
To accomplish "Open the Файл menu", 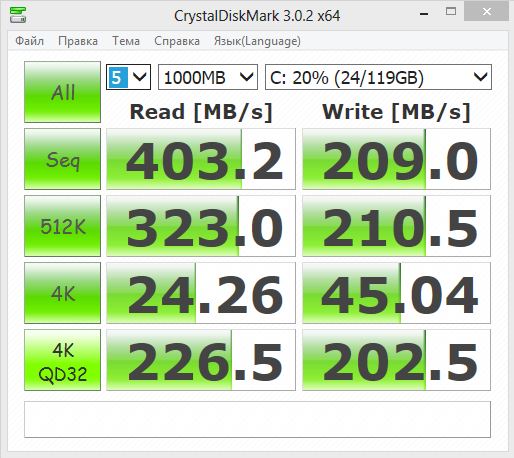I will (29, 41).
